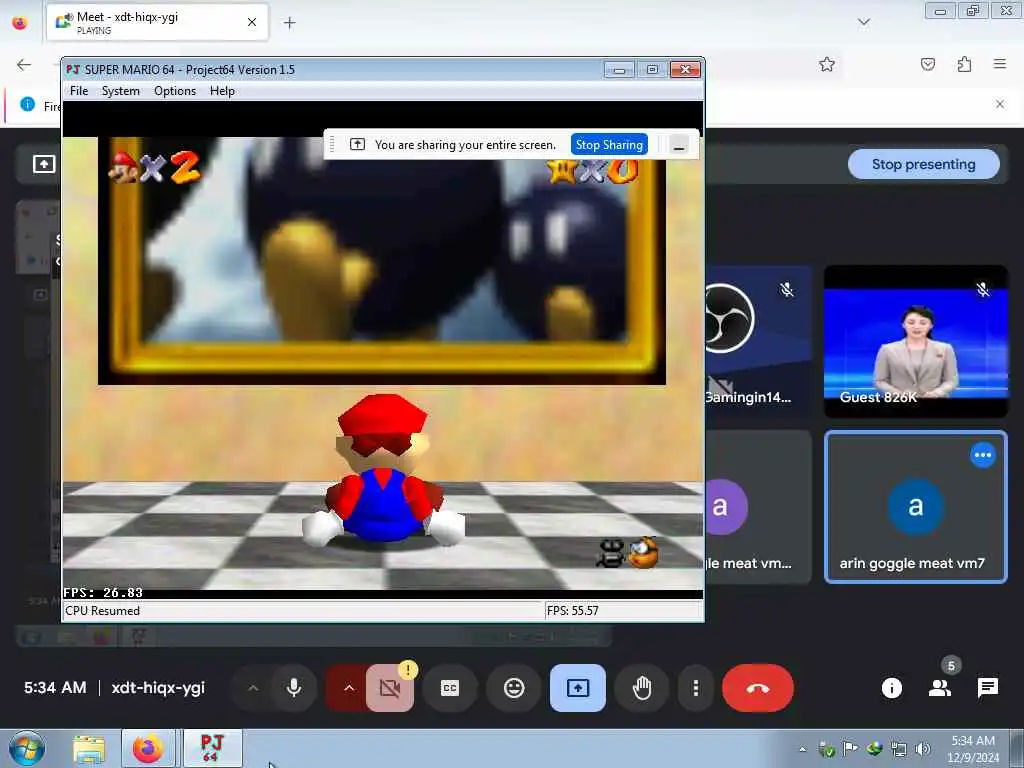
Task: Open the emoji reactions in Meet
Action: 514,688
